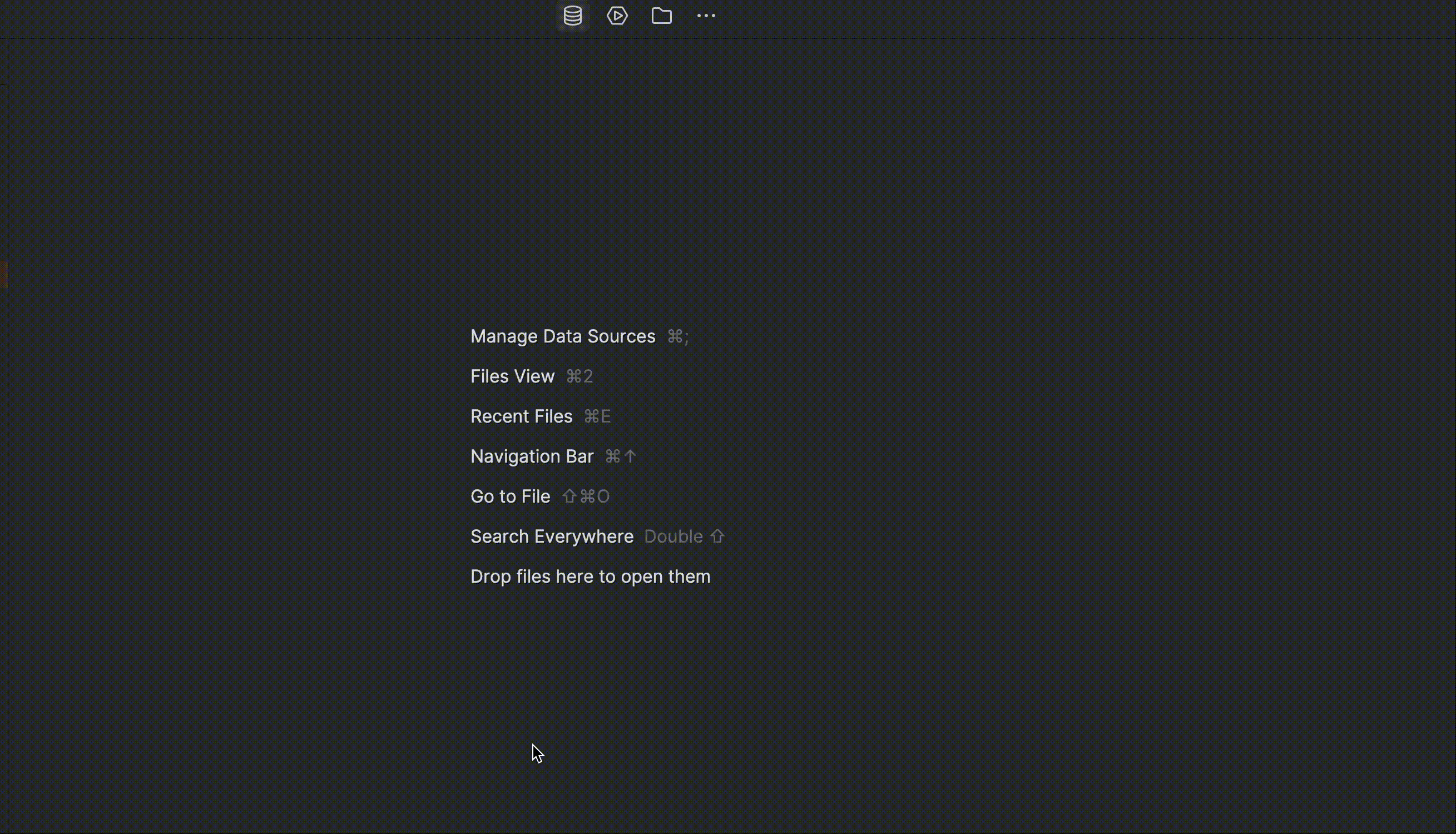
Task: Show more tool windows via ellipsis
Action: coord(706,16)
